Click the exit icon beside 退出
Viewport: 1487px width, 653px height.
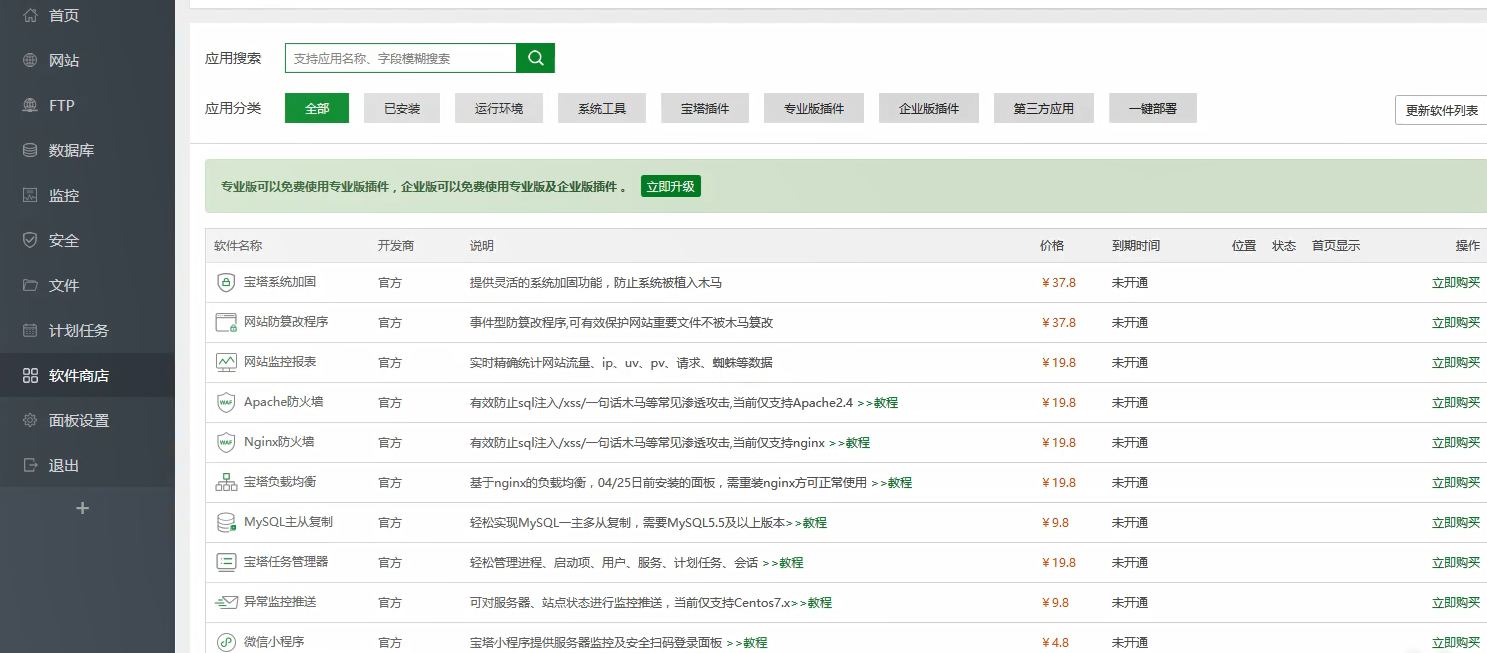click(30, 465)
